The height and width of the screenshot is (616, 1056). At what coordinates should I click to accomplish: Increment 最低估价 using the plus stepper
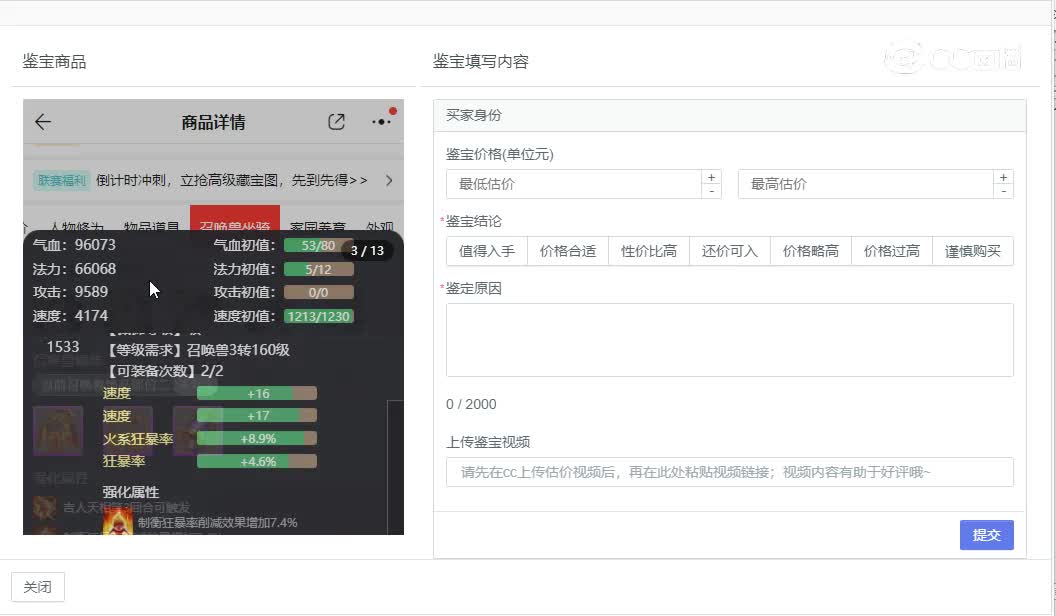711,177
